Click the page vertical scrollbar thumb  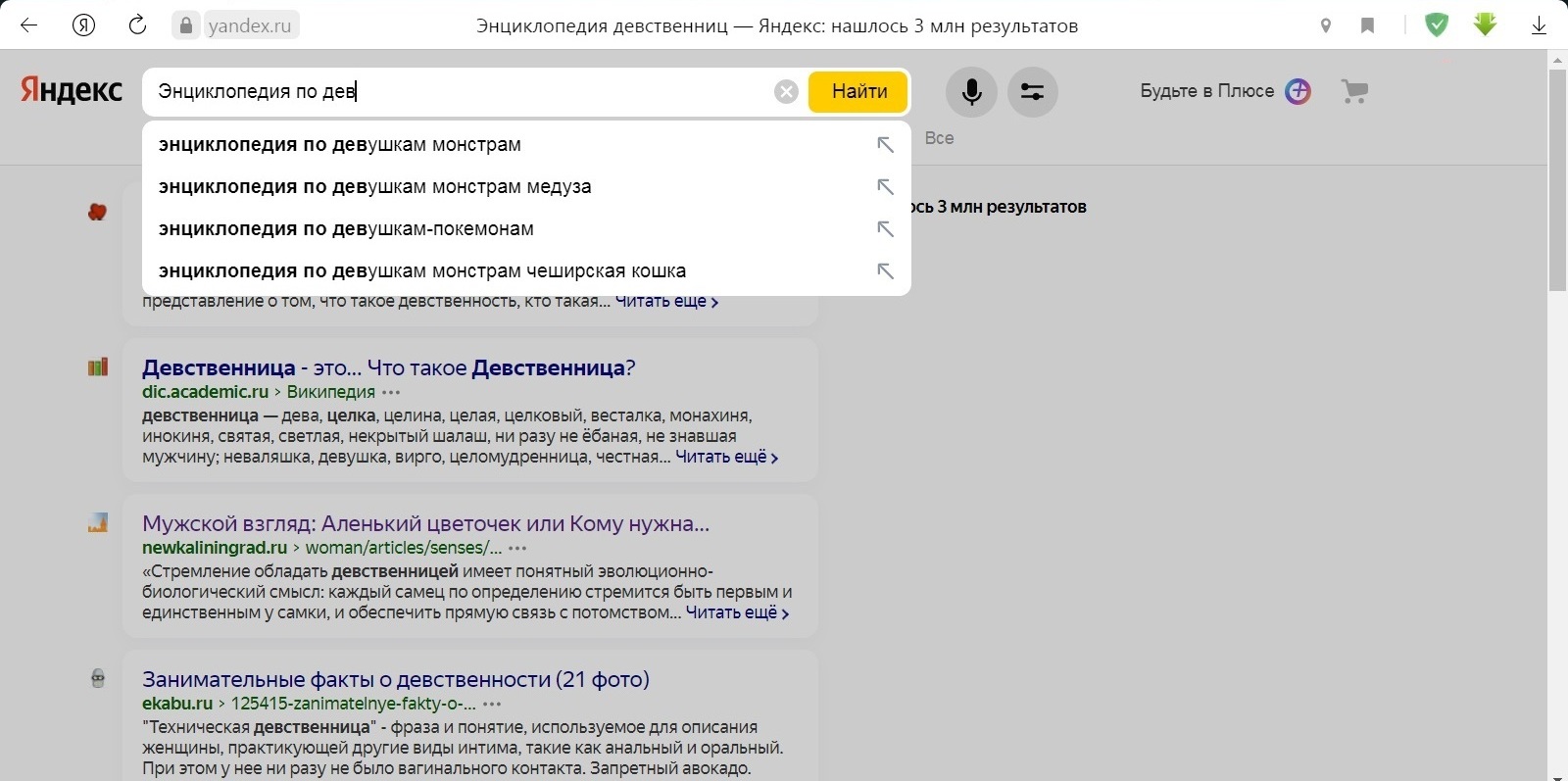point(1557,179)
